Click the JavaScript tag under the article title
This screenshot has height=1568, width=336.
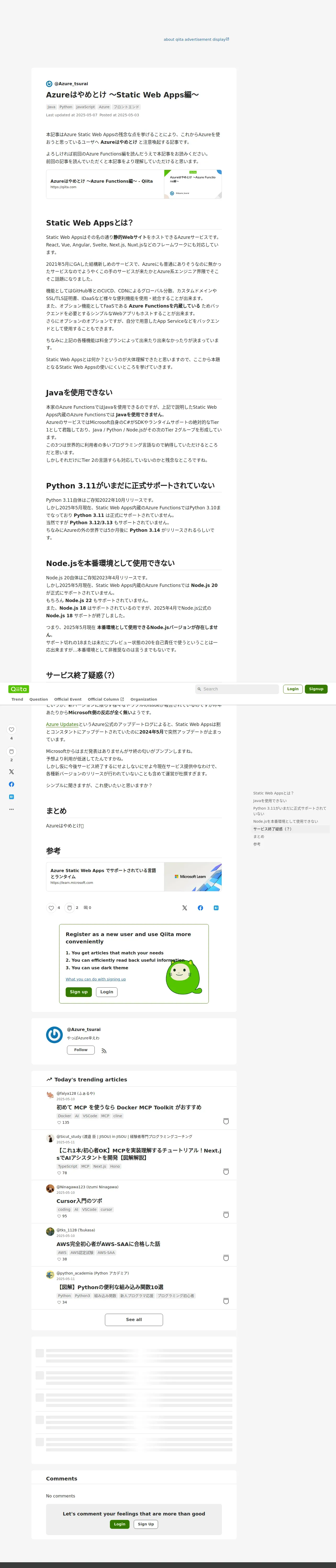coord(85,107)
